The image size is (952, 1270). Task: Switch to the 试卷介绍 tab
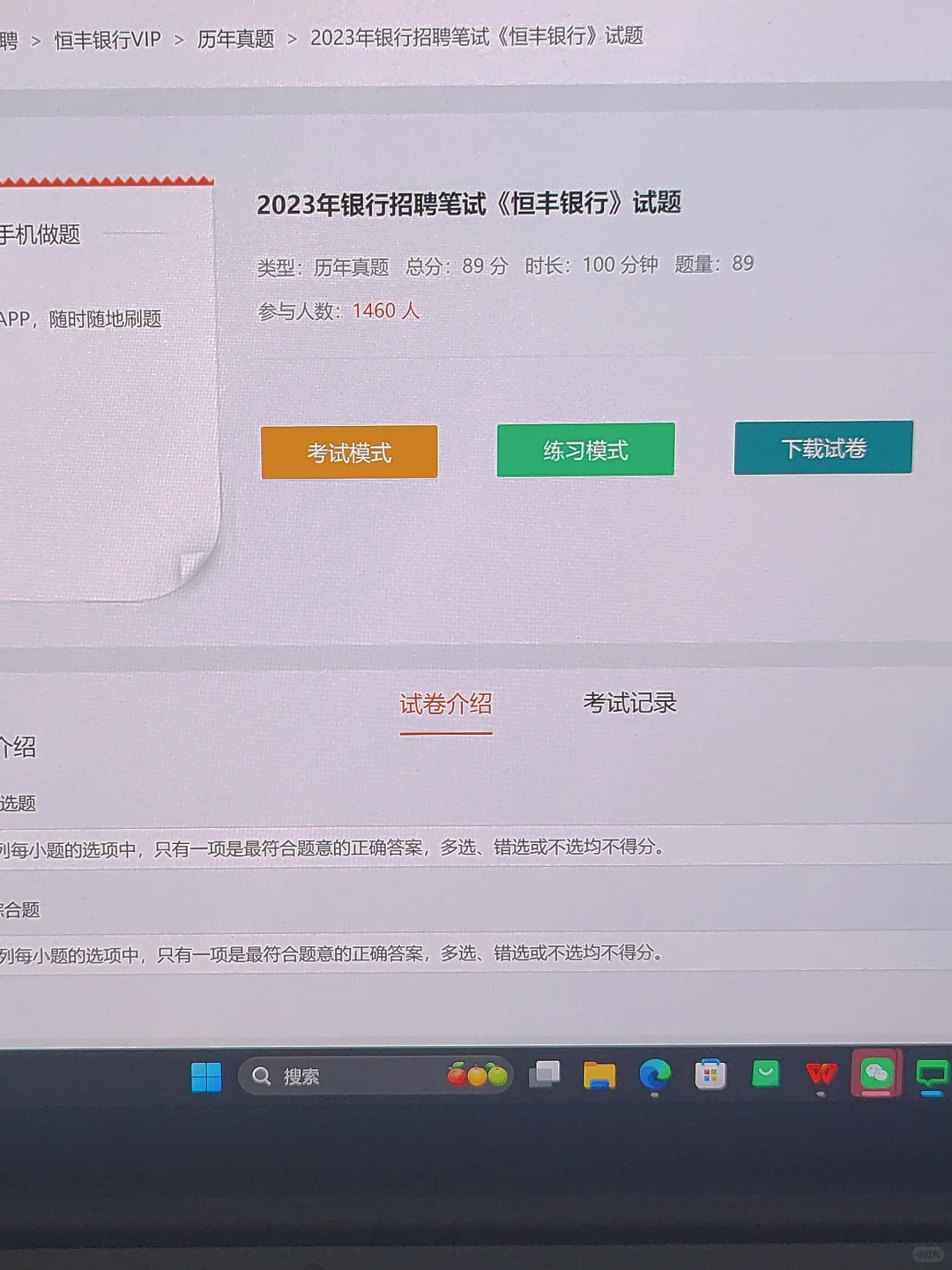[x=446, y=704]
